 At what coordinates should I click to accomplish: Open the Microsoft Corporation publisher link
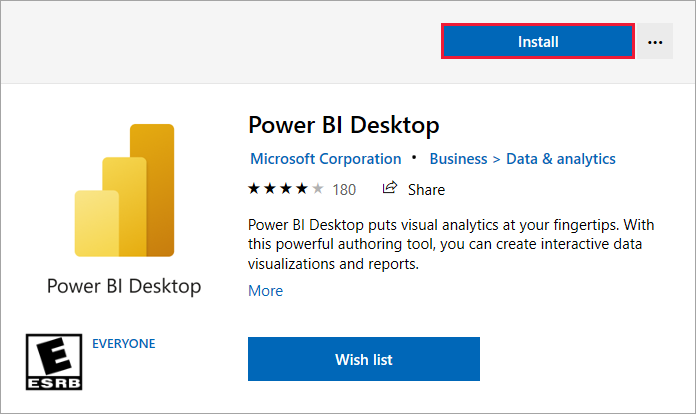[x=325, y=159]
